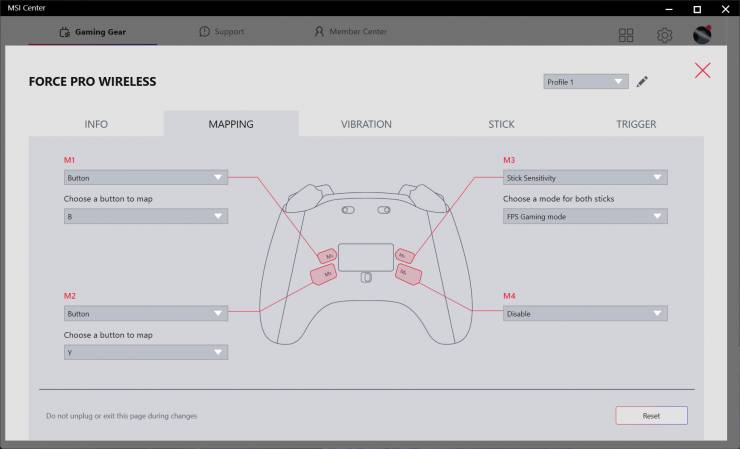Select the M3 paddle on controller diagram
This screenshot has height=449, width=740.
click(404, 256)
